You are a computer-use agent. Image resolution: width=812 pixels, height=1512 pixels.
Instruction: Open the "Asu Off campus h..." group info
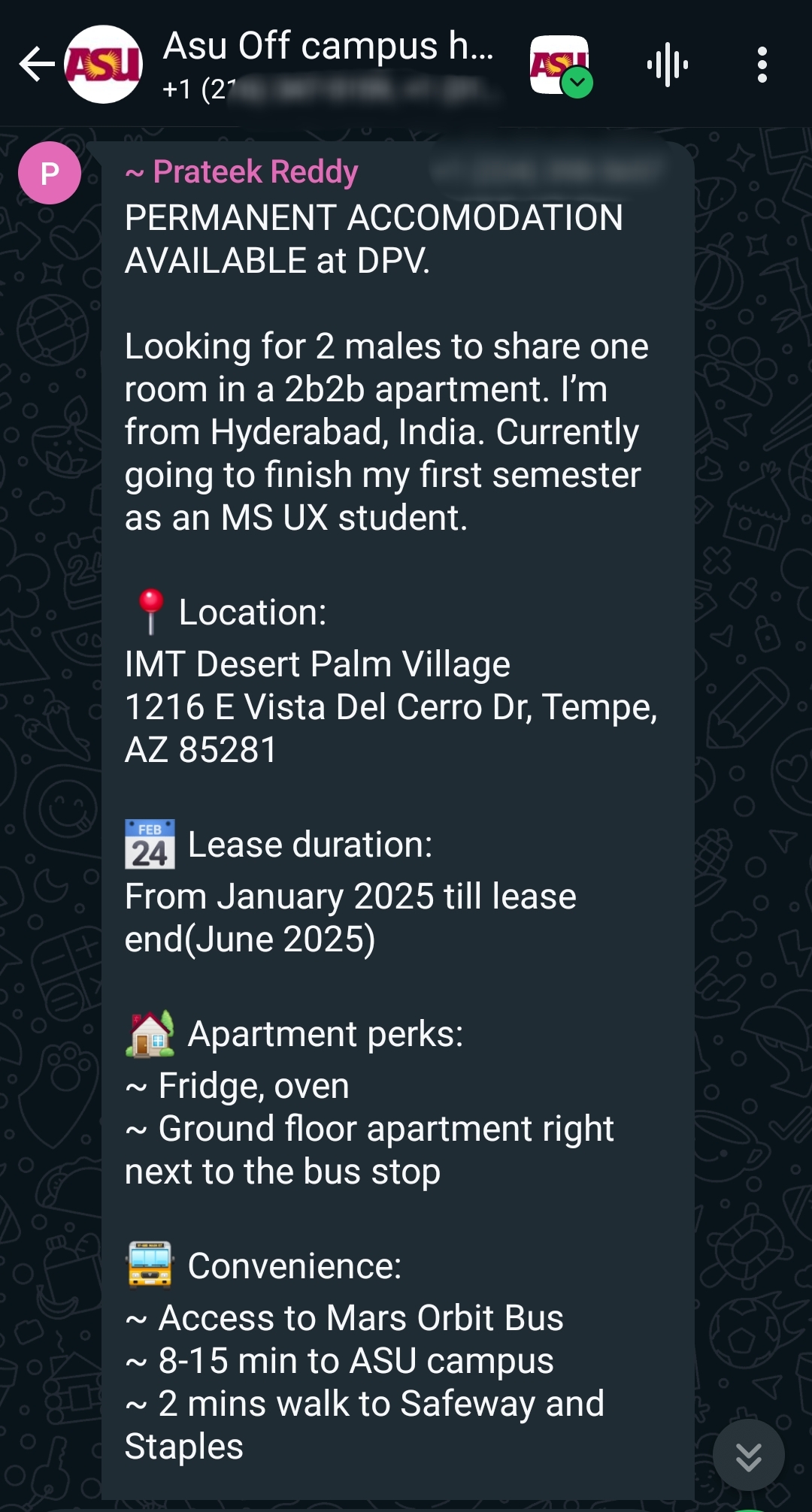(x=328, y=47)
